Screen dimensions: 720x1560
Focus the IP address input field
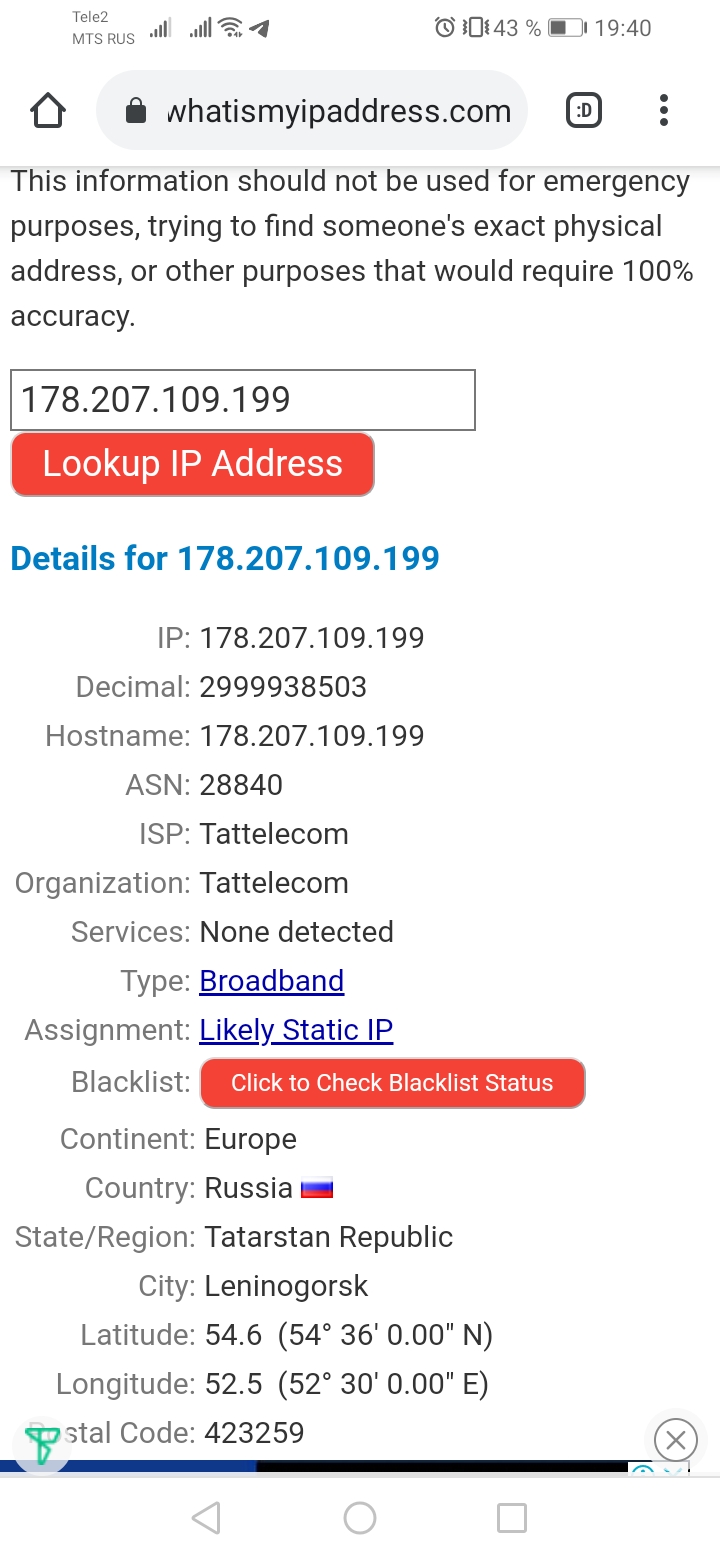coord(243,400)
